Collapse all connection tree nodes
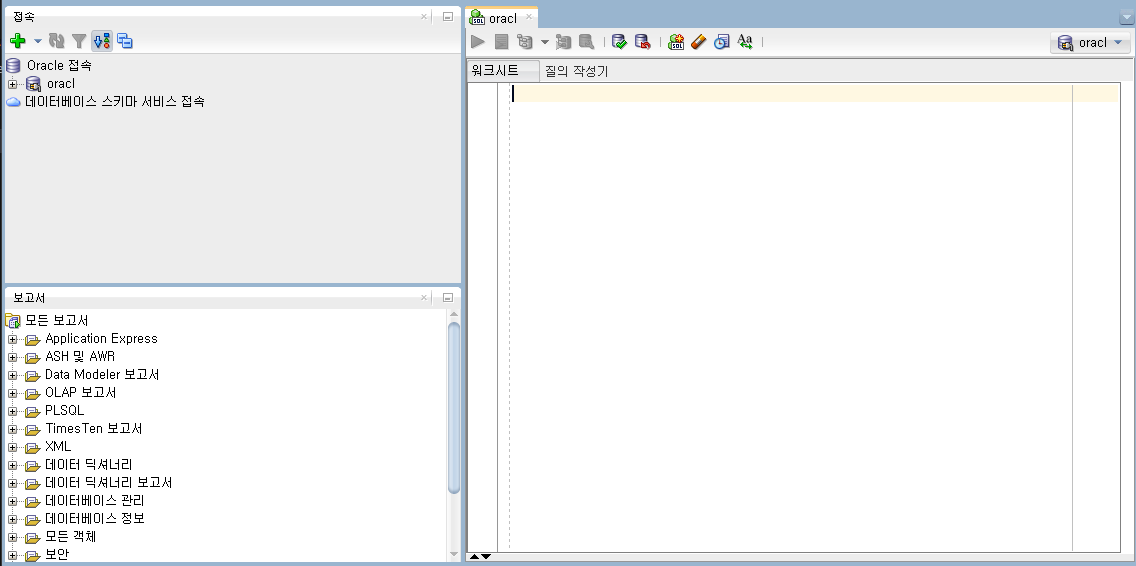 click(125, 41)
